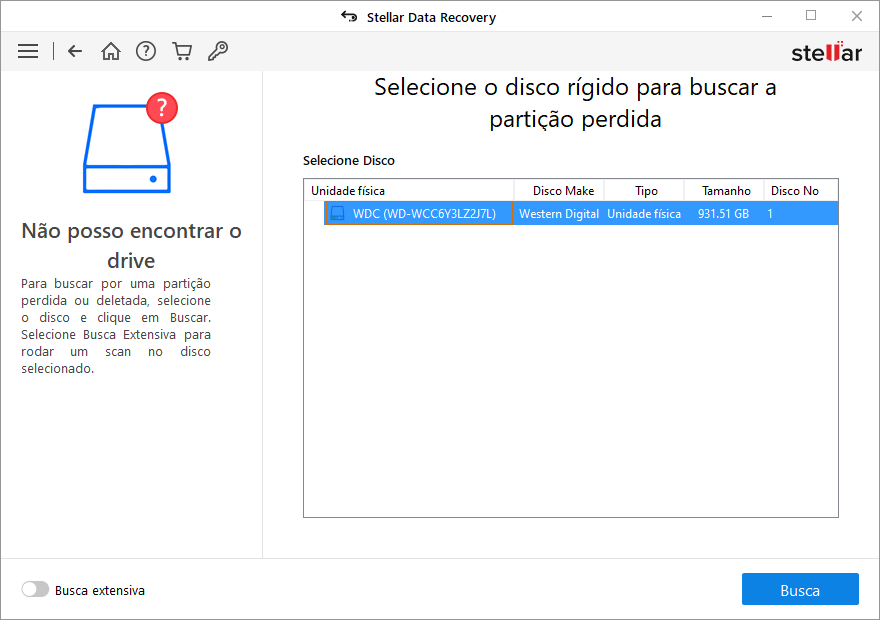Click the Busca extensiva label
Screen dimensions: 880x620
point(100,590)
